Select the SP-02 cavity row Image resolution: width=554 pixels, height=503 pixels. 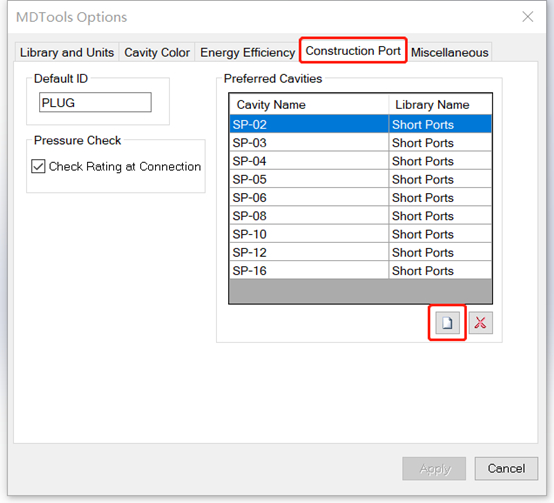pyautogui.click(x=360, y=124)
